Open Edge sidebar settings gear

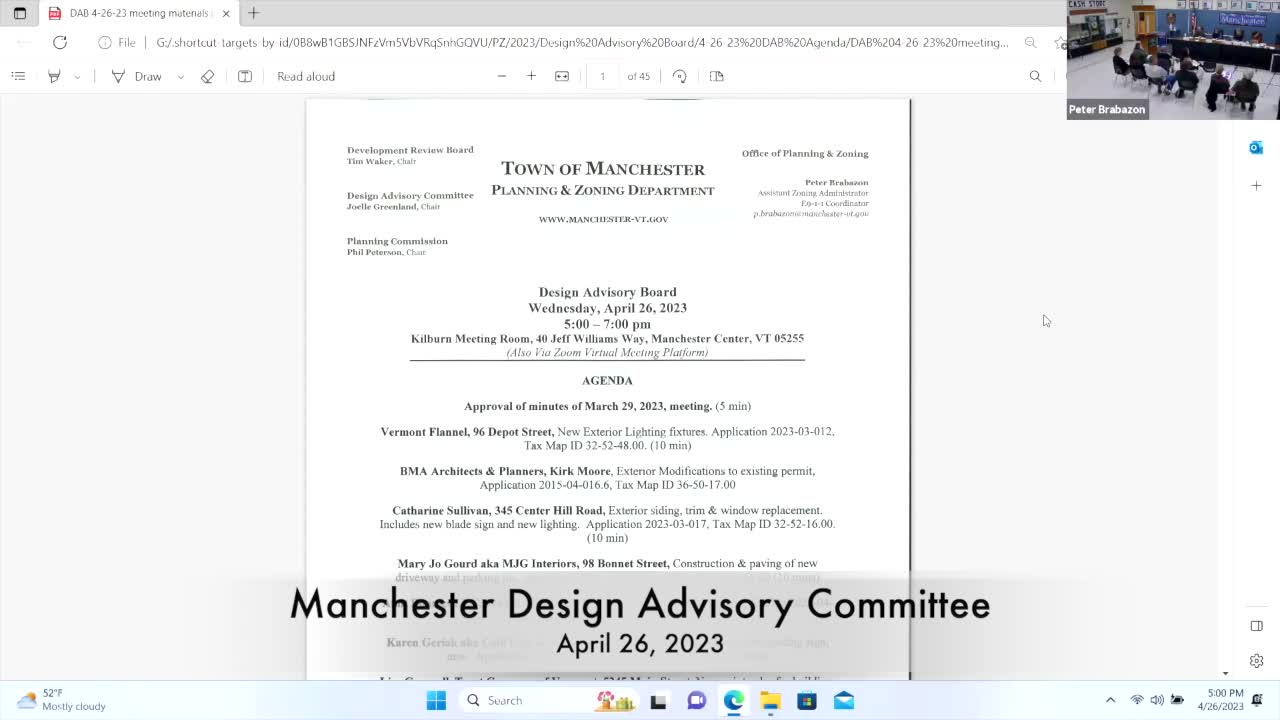[x=1256, y=661]
